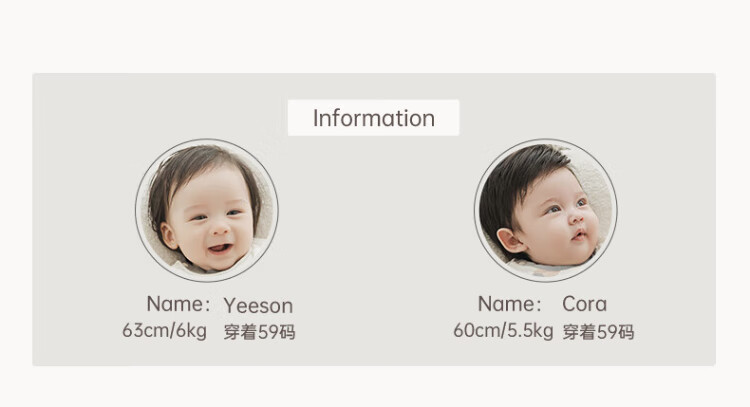This screenshot has height=407, width=750.
Task: Click the Name label beside Cora
Action: [x=509, y=304]
